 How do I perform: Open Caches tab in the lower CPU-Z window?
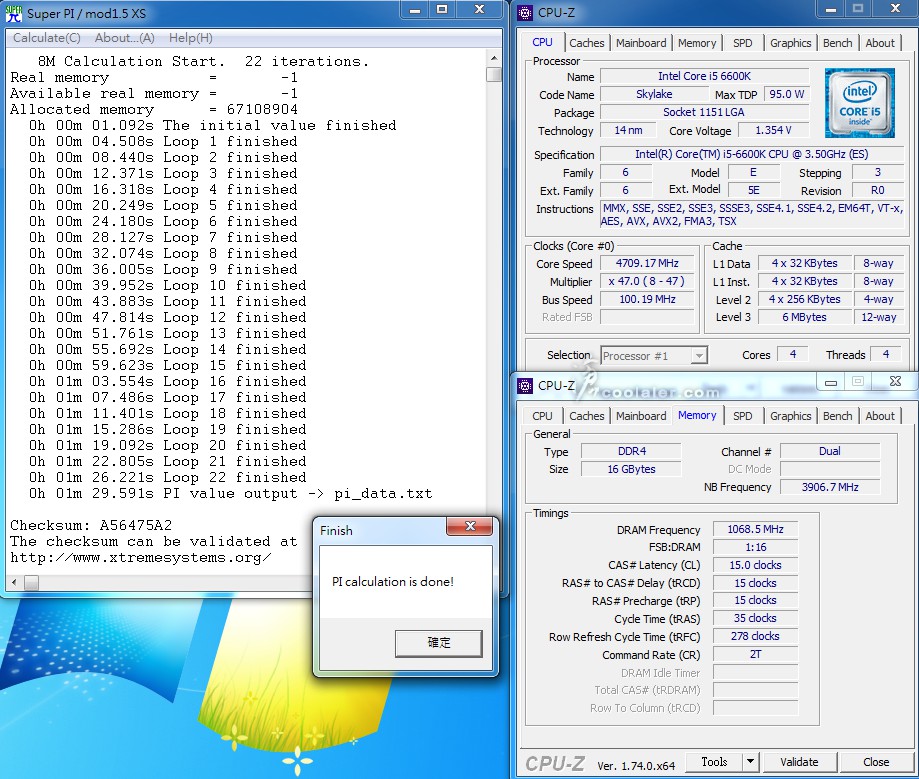[x=586, y=416]
